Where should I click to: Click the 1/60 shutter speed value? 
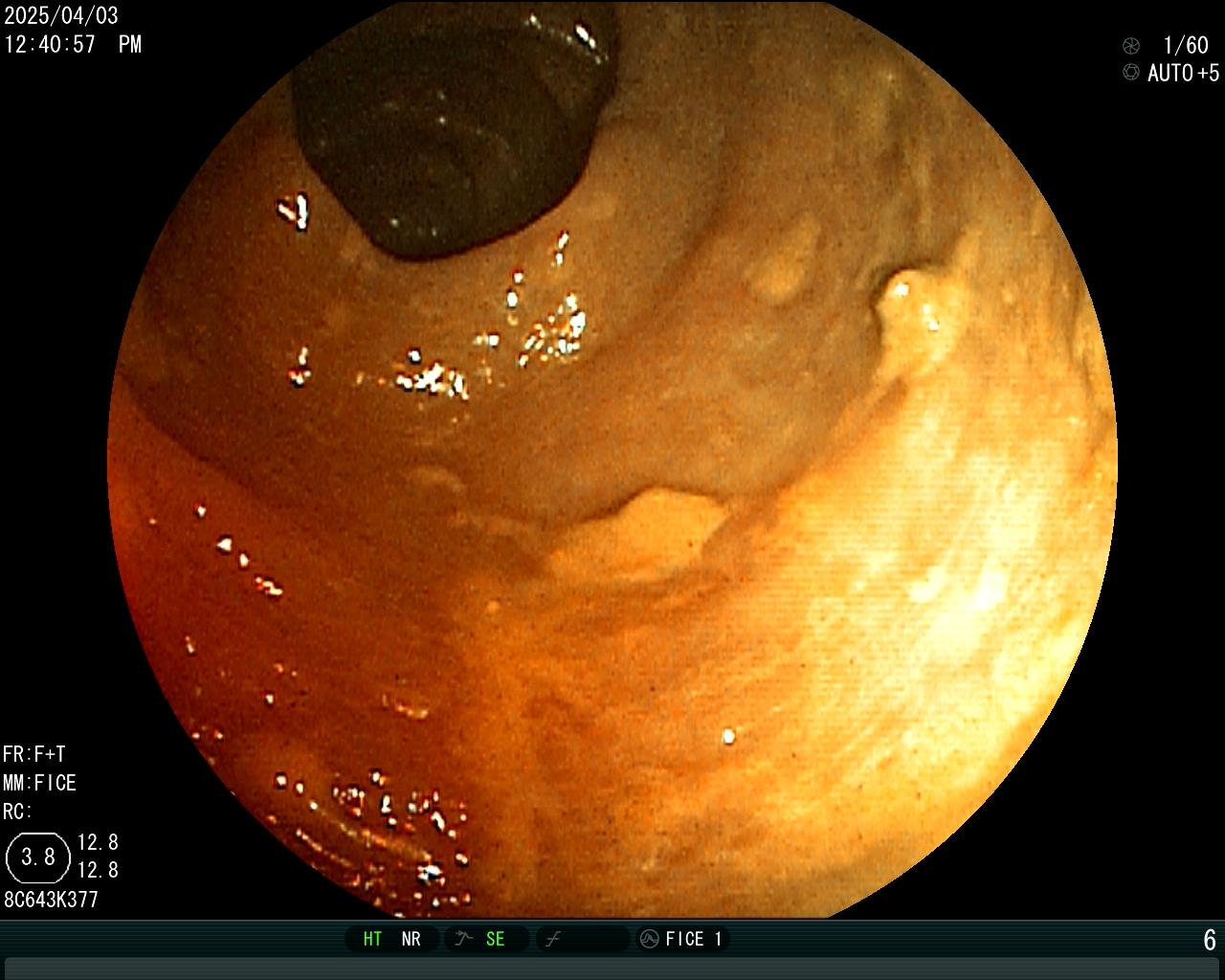[x=1186, y=45]
